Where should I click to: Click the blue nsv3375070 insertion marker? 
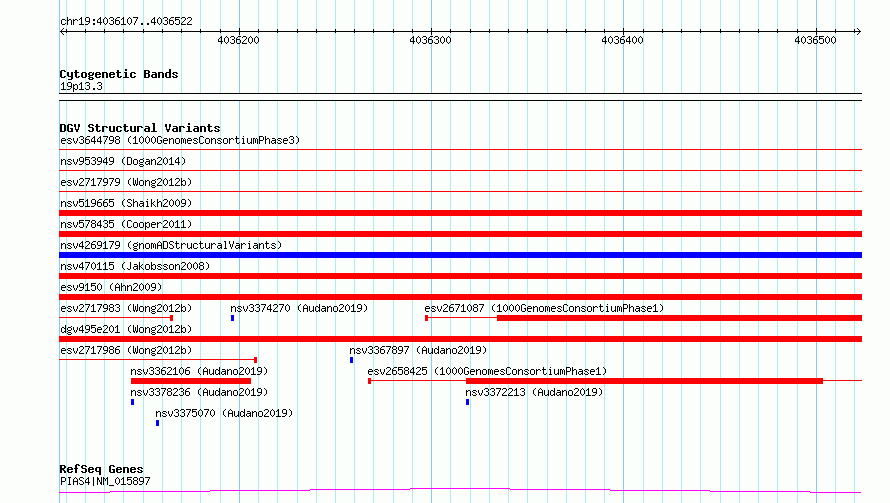click(x=157, y=423)
